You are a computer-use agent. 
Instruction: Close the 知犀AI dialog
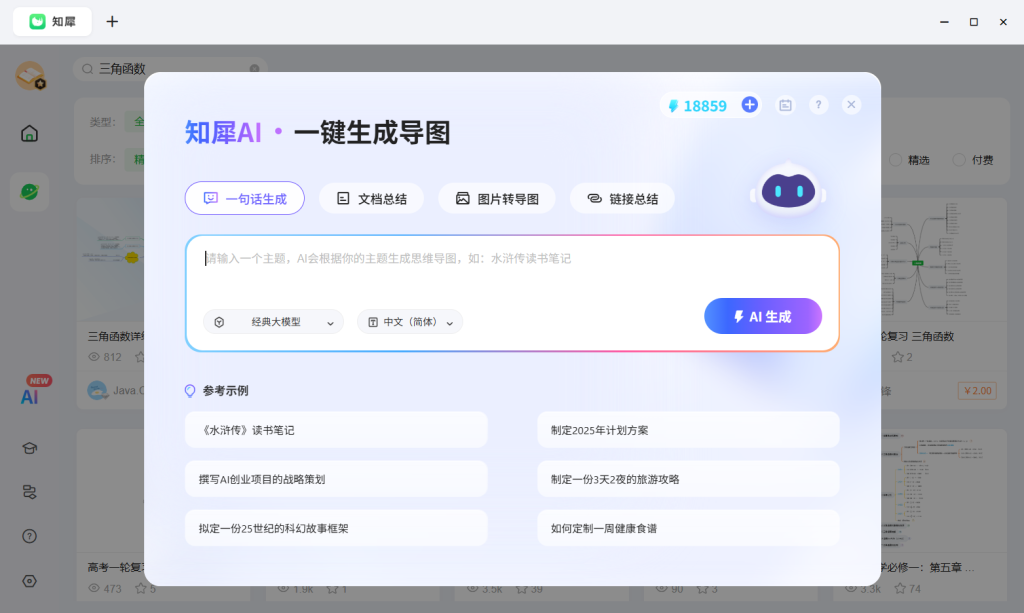[852, 104]
